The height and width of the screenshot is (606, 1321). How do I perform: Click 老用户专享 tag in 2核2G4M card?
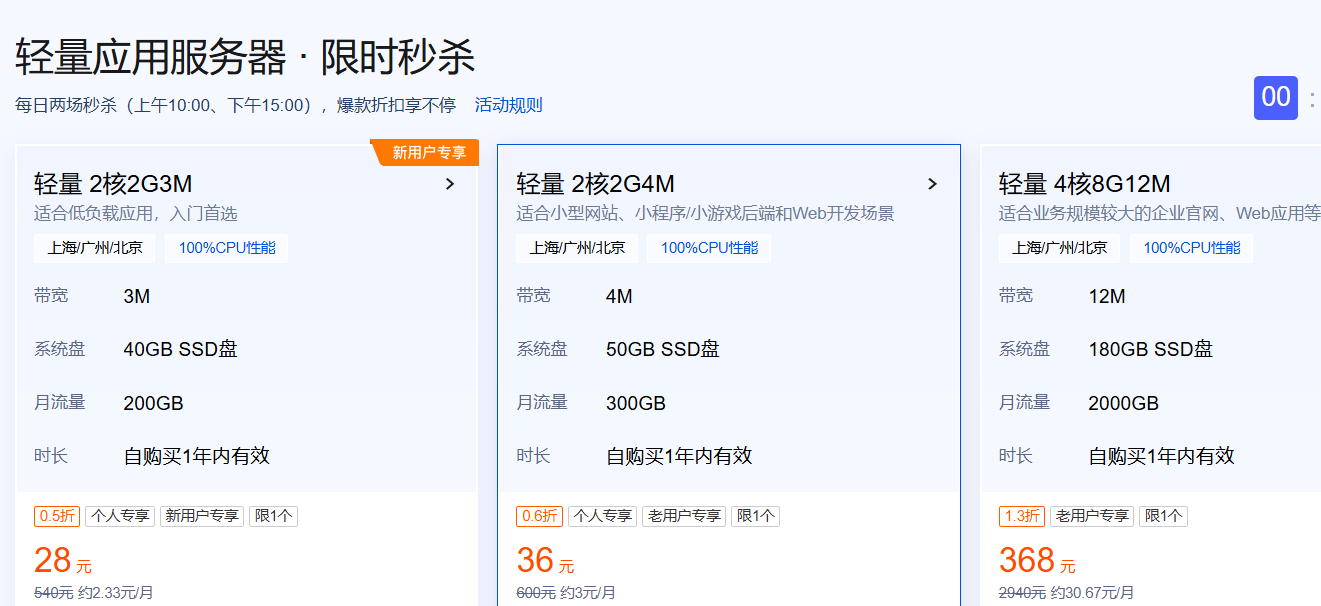(684, 516)
